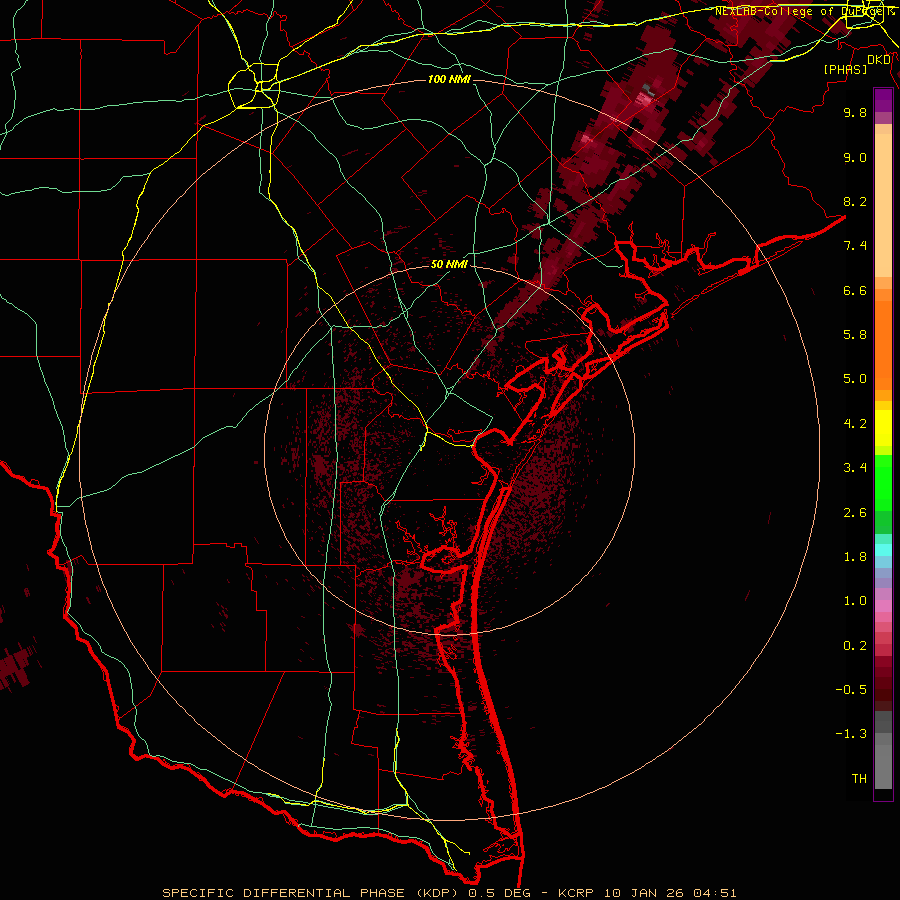Click the pink segment of the color bar
Screen dimensions: 900x900
tap(883, 606)
